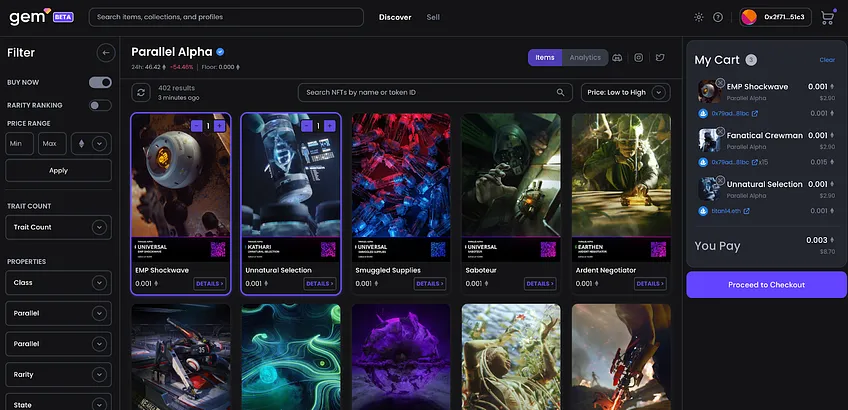This screenshot has height=410, width=848.
Task: Open Details for EMP Shockwave
Action: [x=210, y=283]
